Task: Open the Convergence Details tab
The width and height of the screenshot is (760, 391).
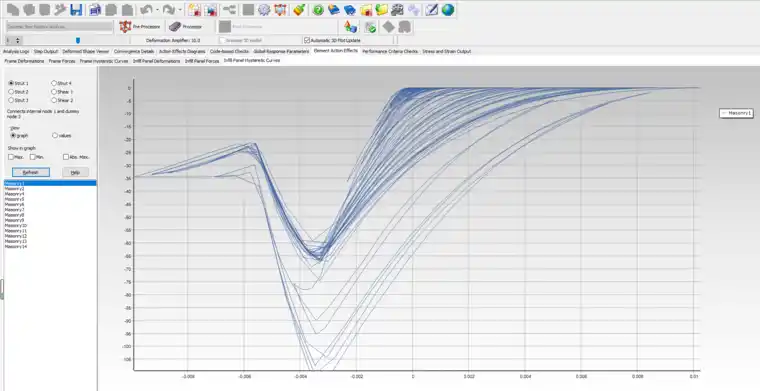Action: 134,51
